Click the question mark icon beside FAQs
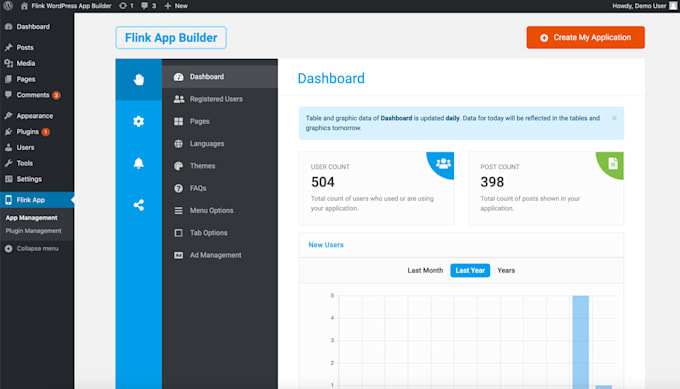Viewport: 680px width, 389px height. pos(178,188)
